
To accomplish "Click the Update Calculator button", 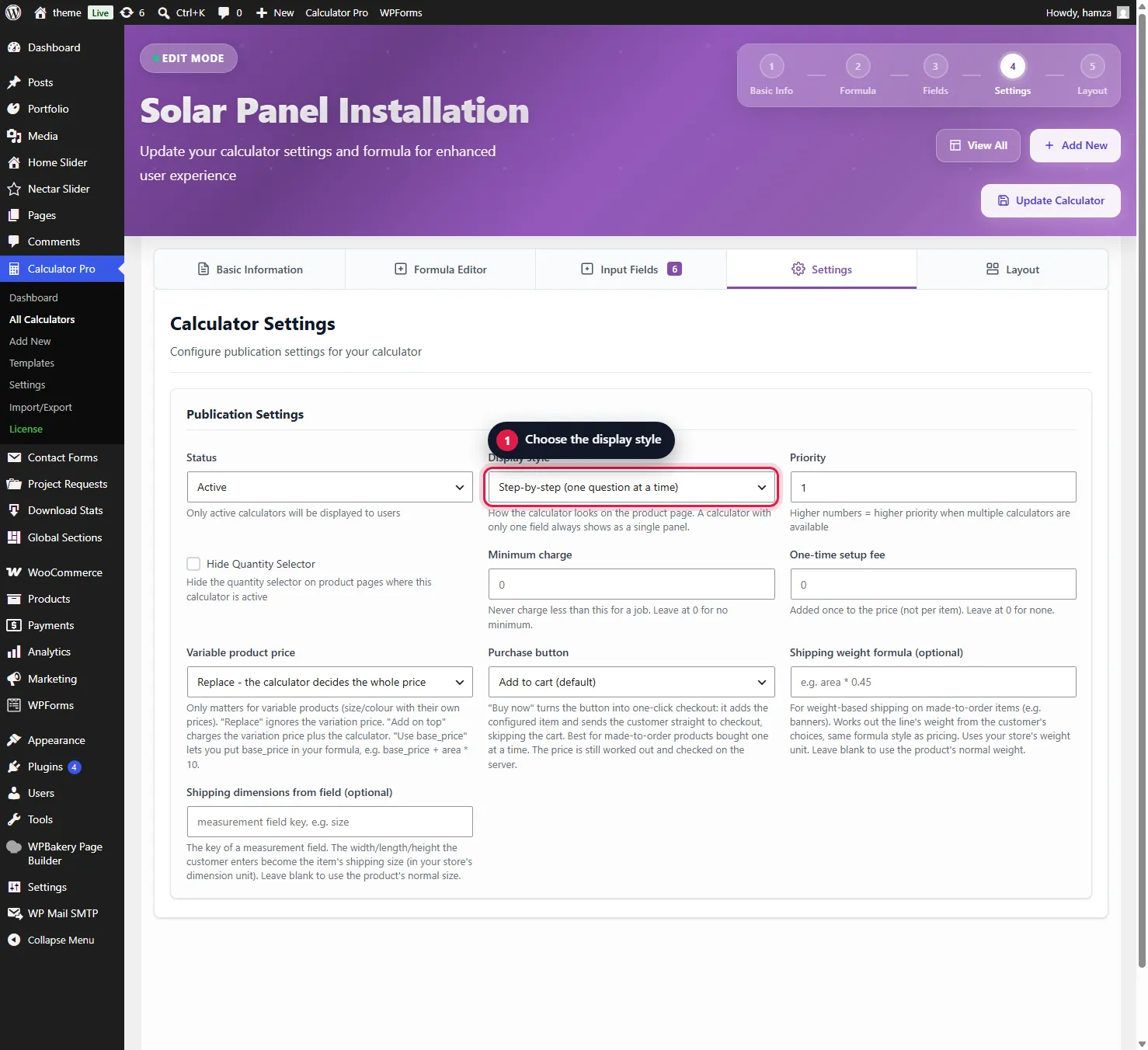I will [x=1051, y=200].
